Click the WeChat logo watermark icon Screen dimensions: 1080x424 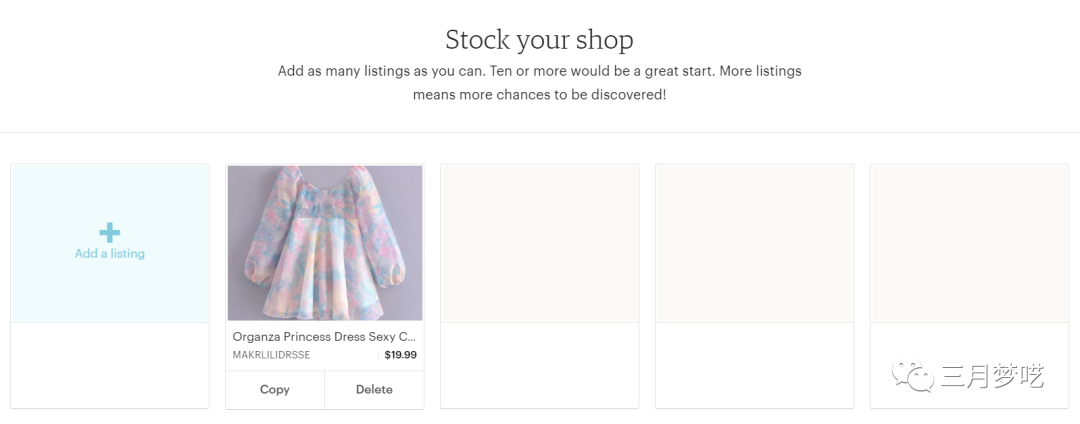913,376
